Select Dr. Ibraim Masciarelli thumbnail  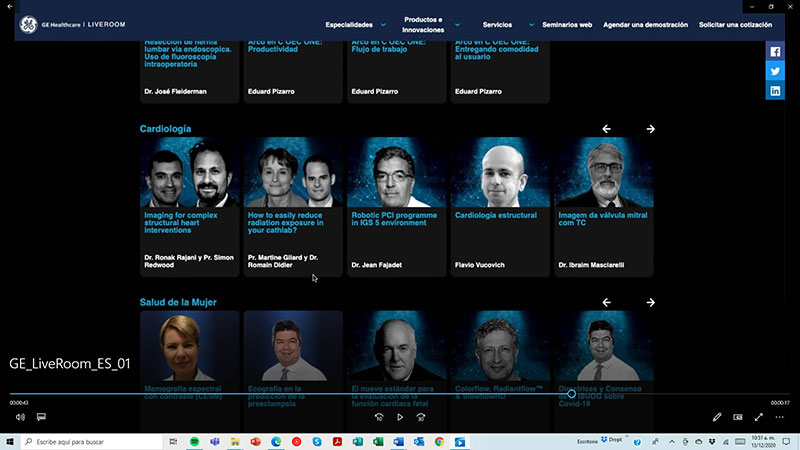click(x=604, y=172)
